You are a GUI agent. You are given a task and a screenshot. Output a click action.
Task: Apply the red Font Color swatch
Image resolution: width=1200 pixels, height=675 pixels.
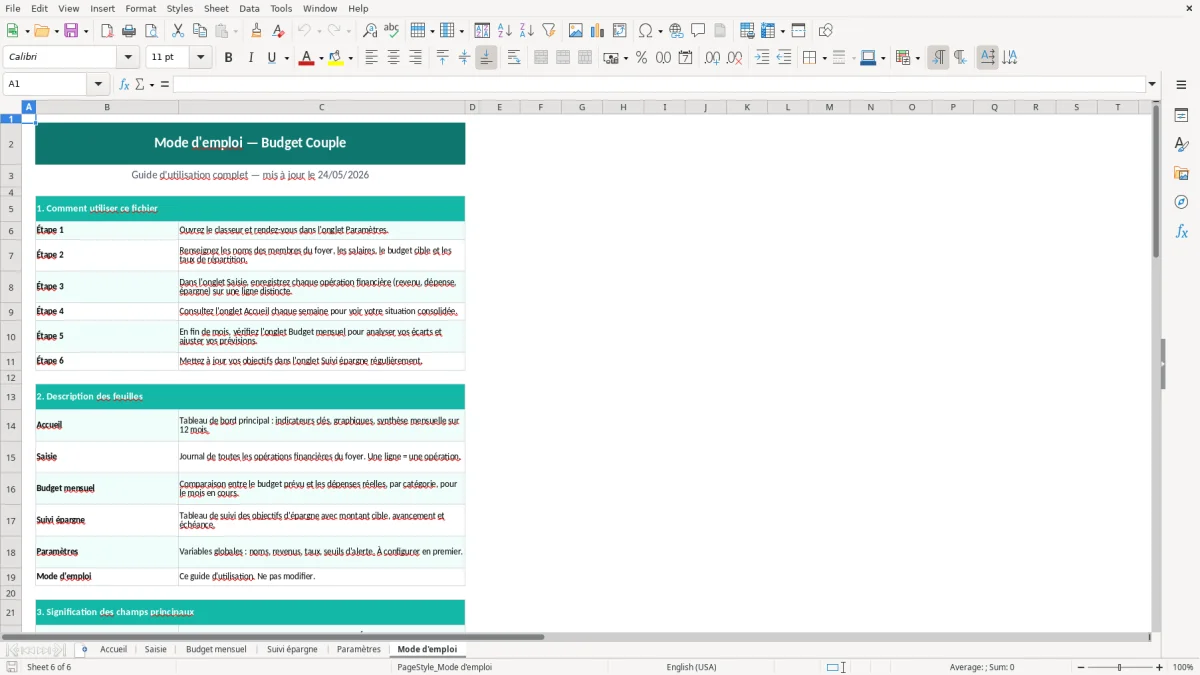click(305, 58)
